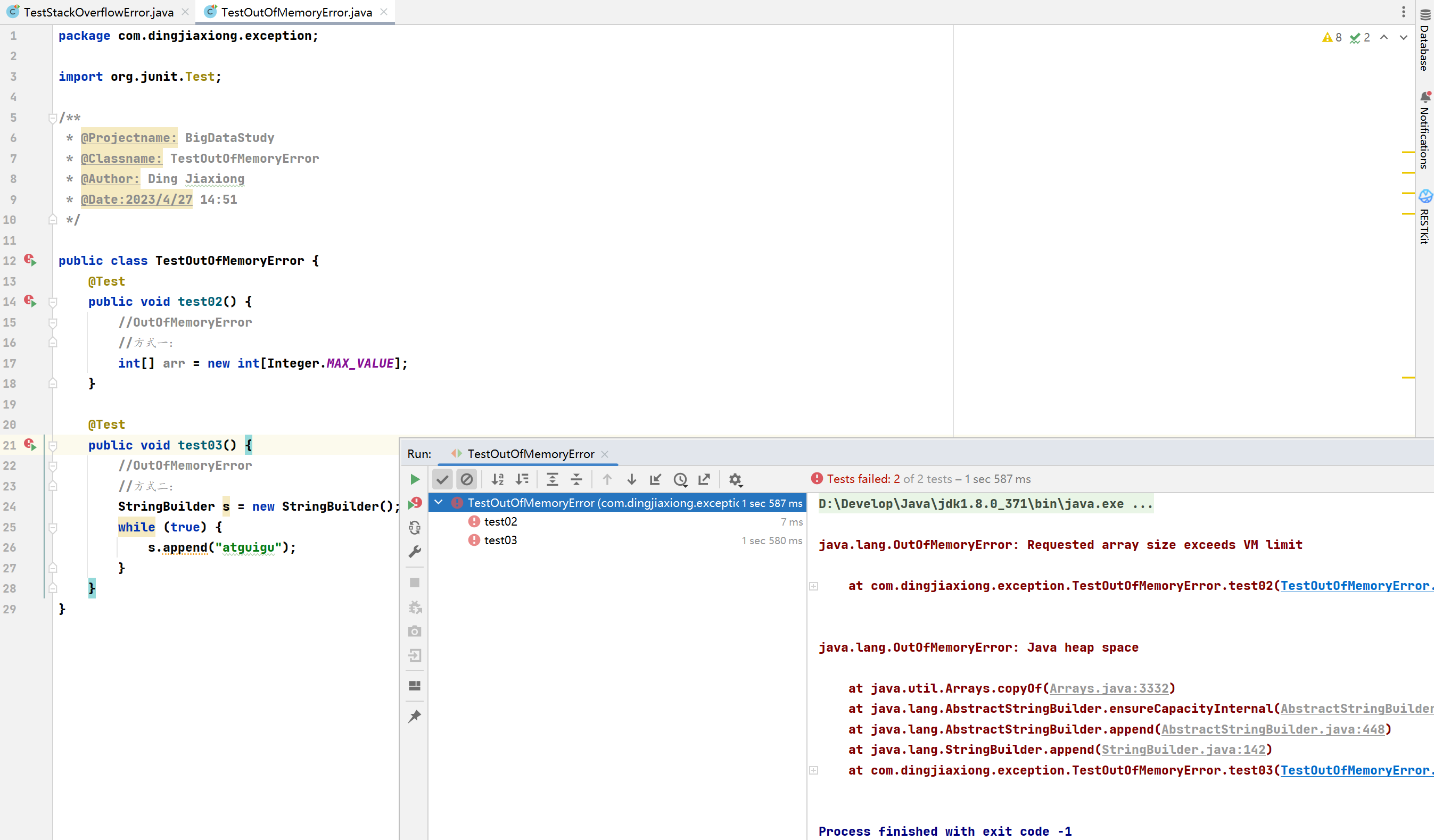
Task: Close the TestOutOfMemoryError.java editor tab
Action: (x=384, y=12)
